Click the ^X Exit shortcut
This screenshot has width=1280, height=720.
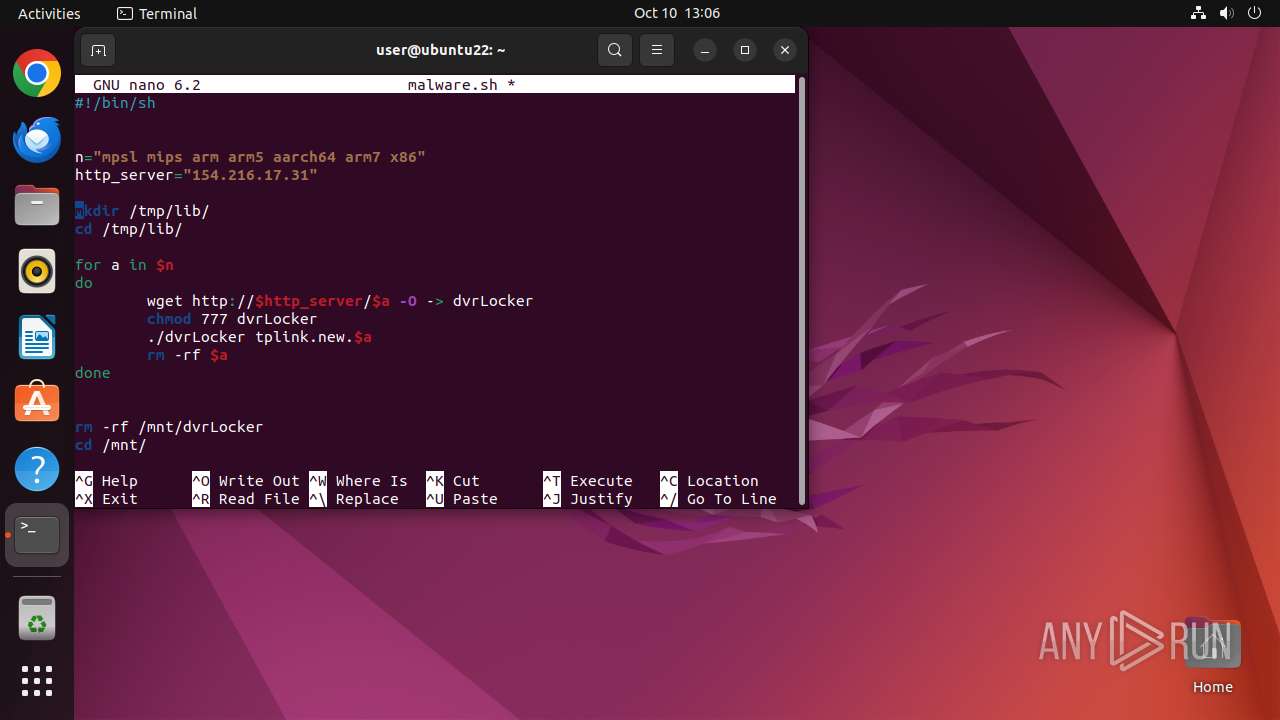tap(106, 499)
